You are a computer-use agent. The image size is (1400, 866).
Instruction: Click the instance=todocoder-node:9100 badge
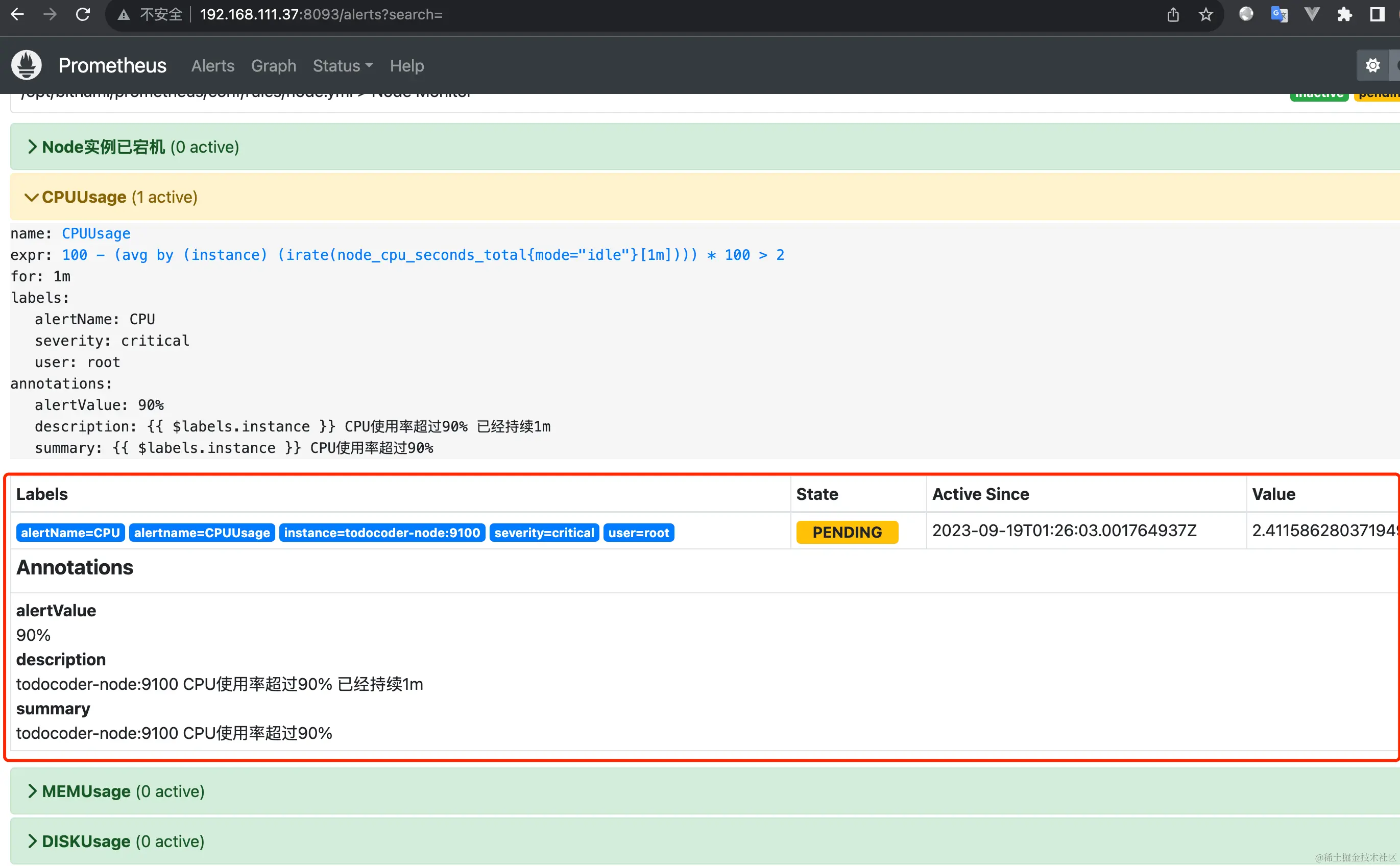click(382, 533)
